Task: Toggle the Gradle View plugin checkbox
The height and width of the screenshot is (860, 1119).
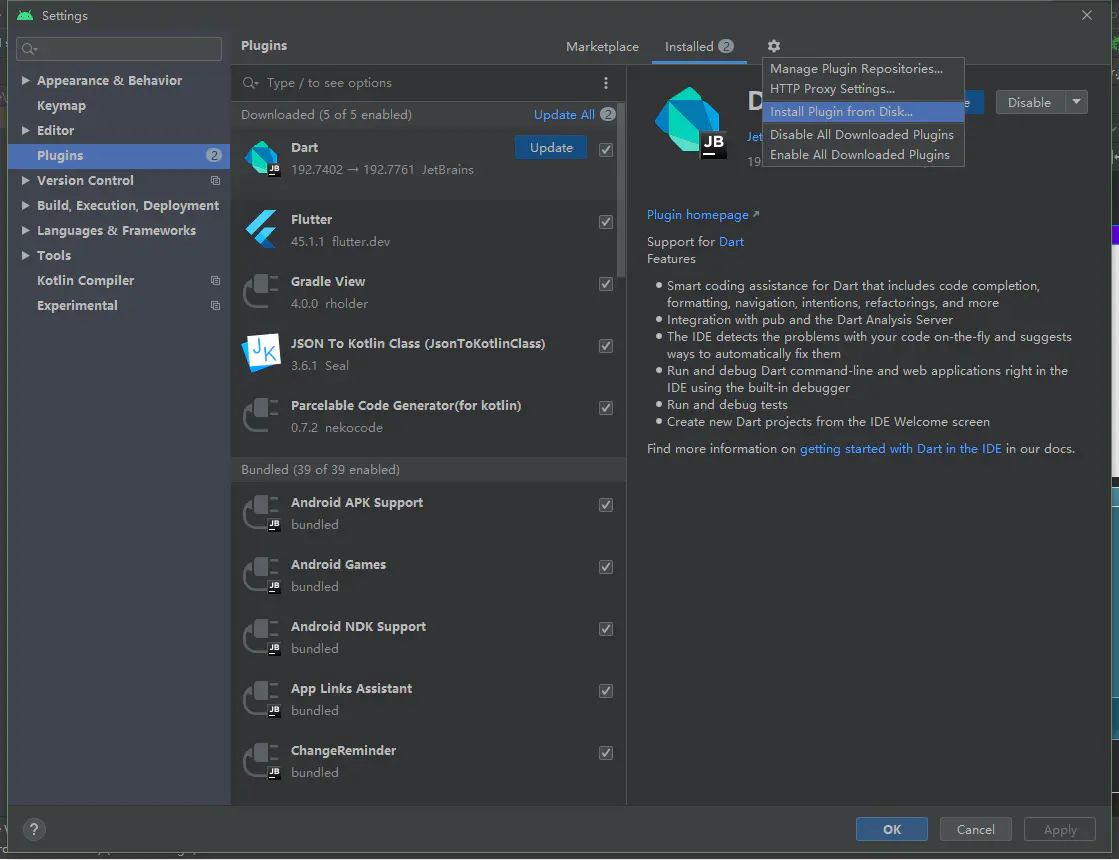Action: coord(606,284)
